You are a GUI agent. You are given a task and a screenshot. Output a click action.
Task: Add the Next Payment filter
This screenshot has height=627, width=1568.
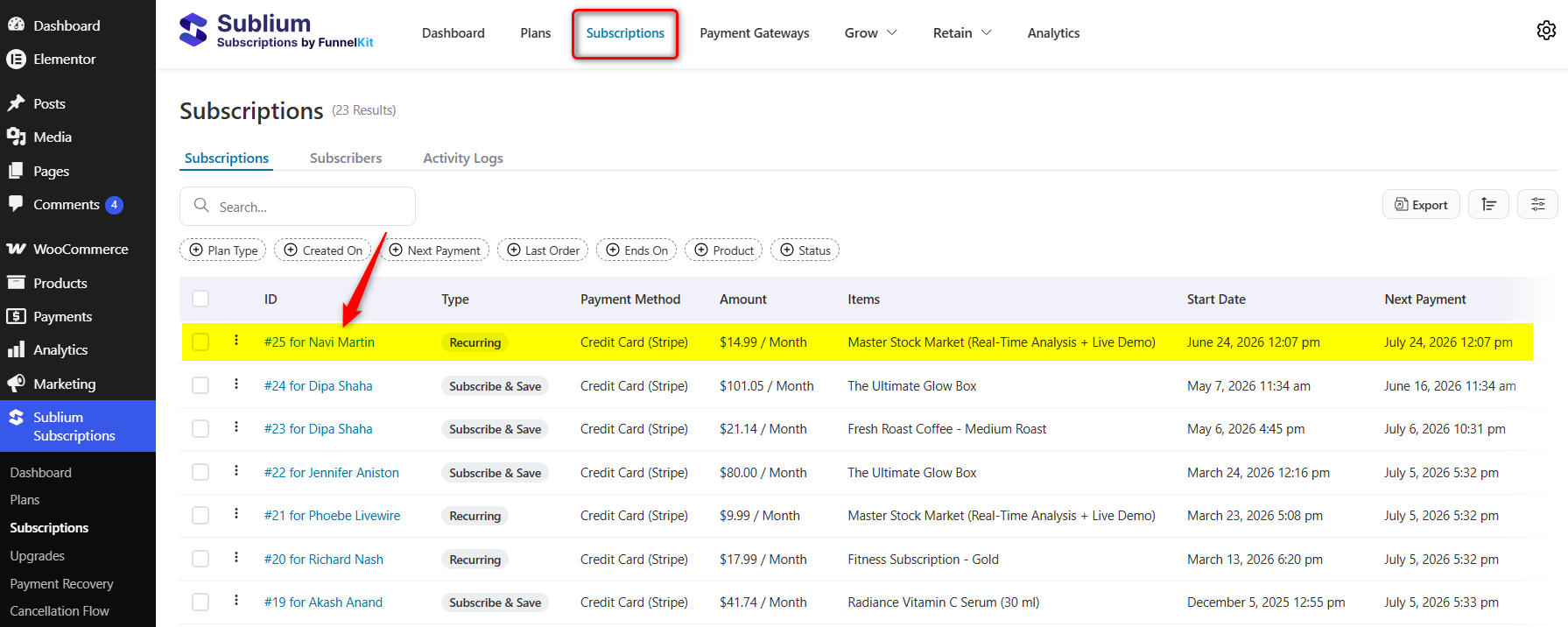(434, 250)
